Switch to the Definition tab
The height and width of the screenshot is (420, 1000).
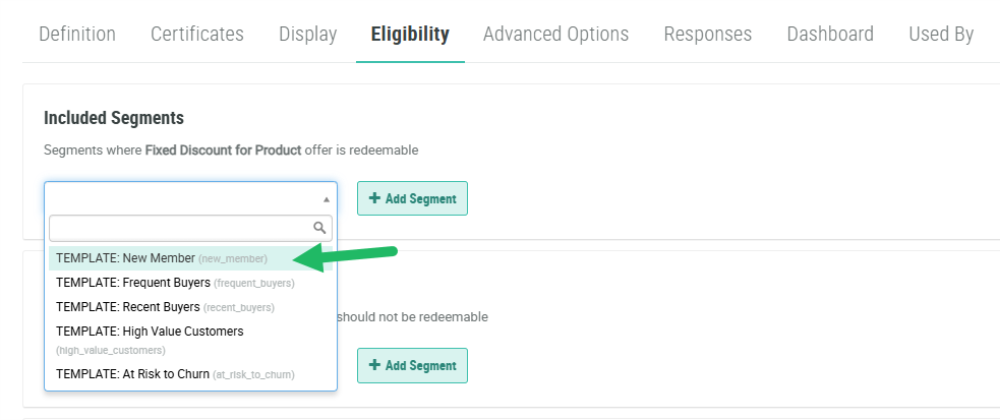(x=77, y=34)
